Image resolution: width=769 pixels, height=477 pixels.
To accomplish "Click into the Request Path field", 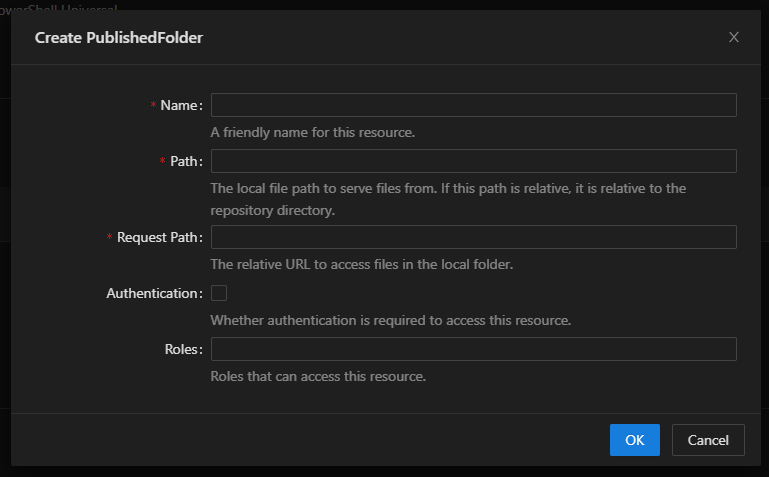I will pyautogui.click(x=473, y=237).
